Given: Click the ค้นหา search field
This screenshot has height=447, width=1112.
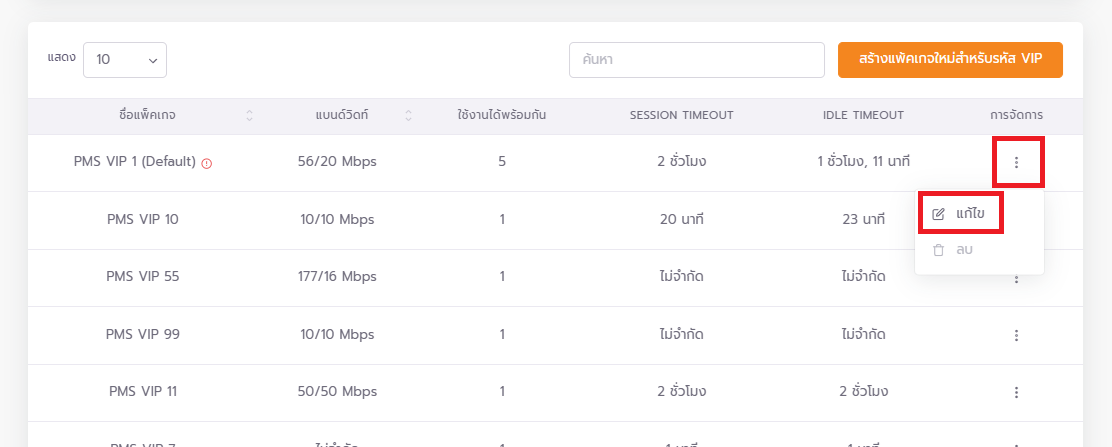Looking at the screenshot, I should (x=696, y=60).
